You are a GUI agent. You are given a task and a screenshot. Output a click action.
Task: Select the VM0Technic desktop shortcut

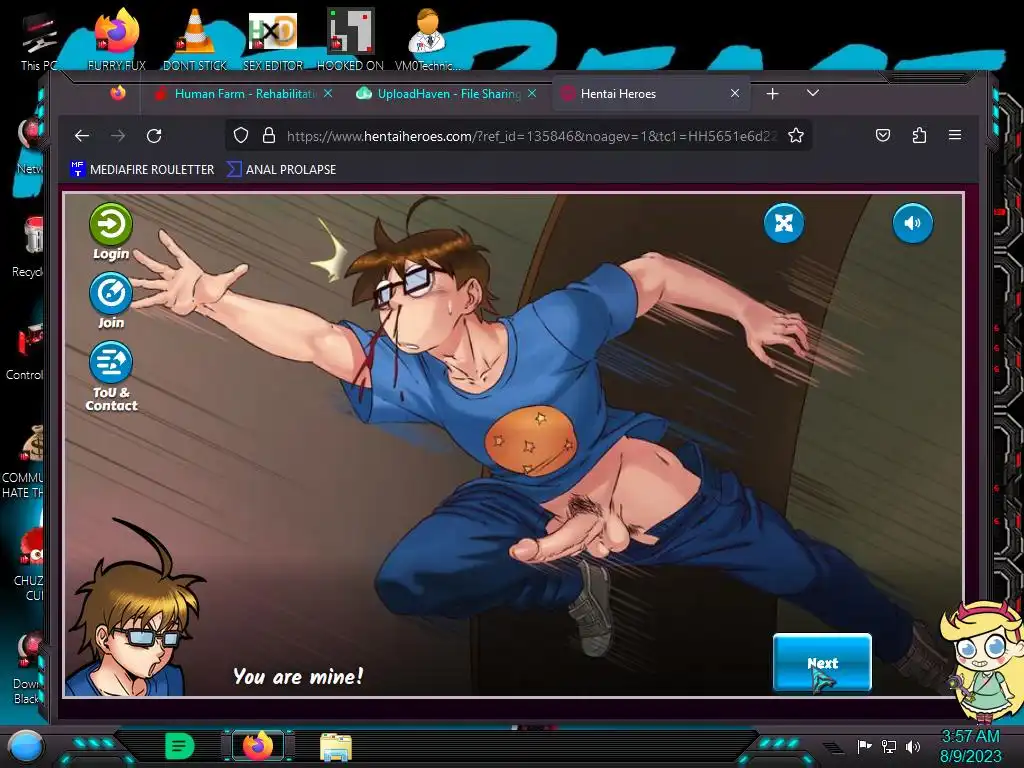[x=427, y=40]
